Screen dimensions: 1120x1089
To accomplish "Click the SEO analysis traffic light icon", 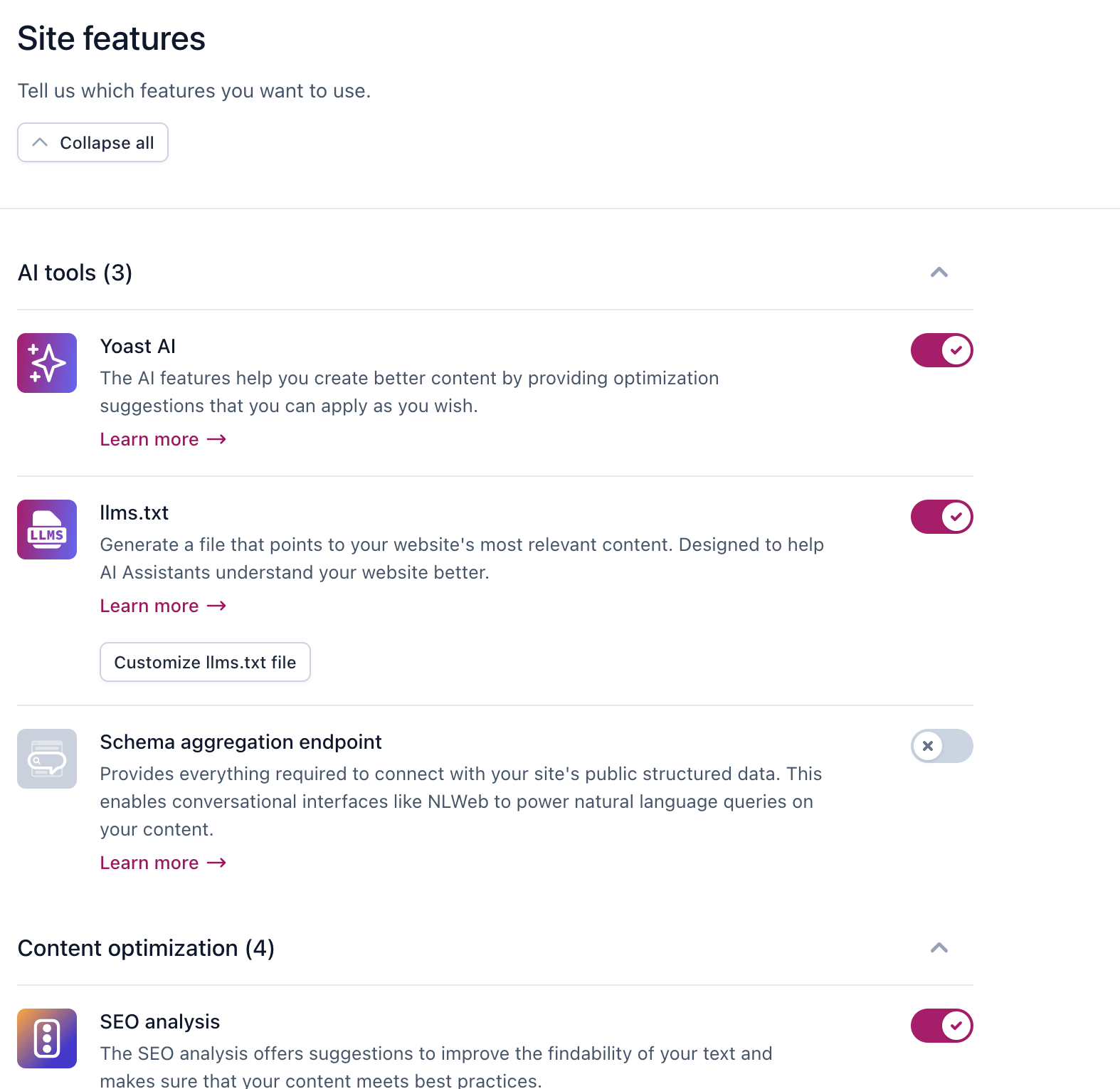I will tap(46, 1038).
